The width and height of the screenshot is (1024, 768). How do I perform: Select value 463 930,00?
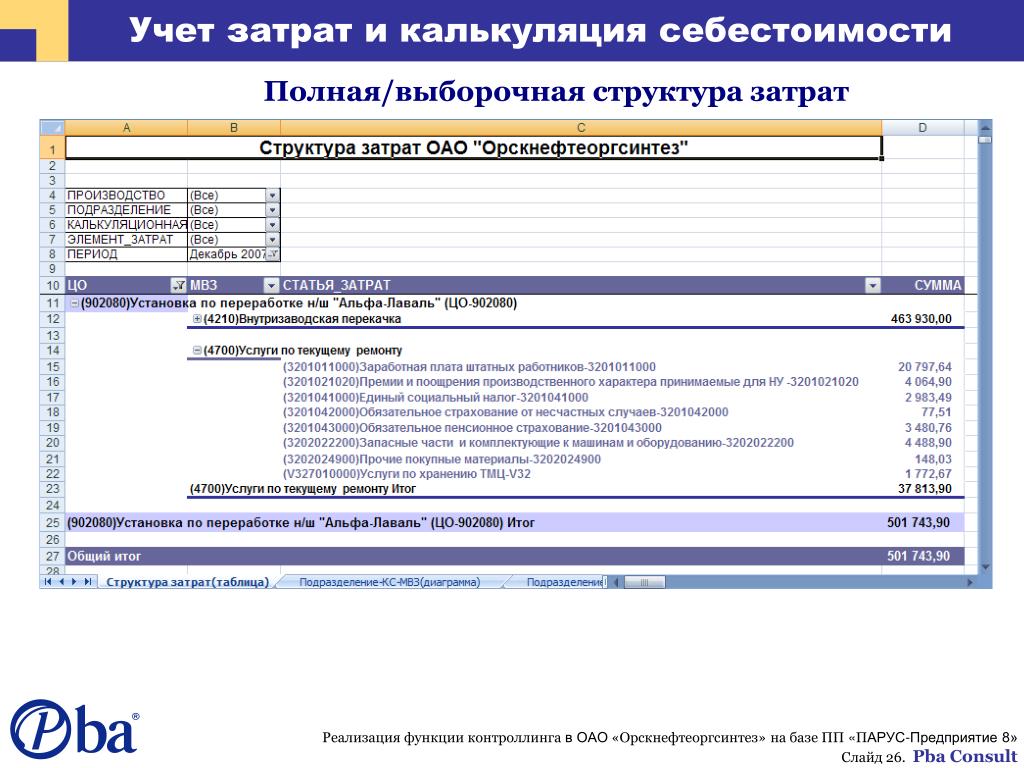click(921, 319)
